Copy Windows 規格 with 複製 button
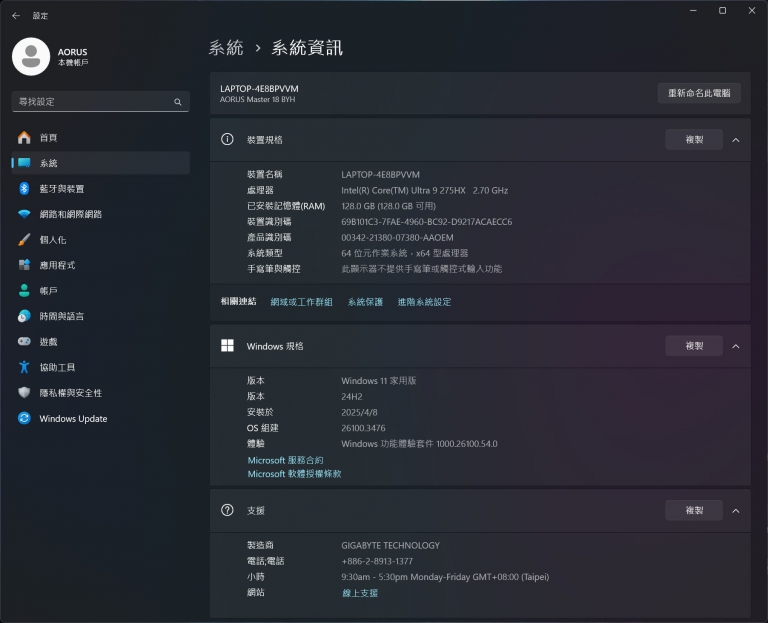The width and height of the screenshot is (768, 623). coord(694,346)
